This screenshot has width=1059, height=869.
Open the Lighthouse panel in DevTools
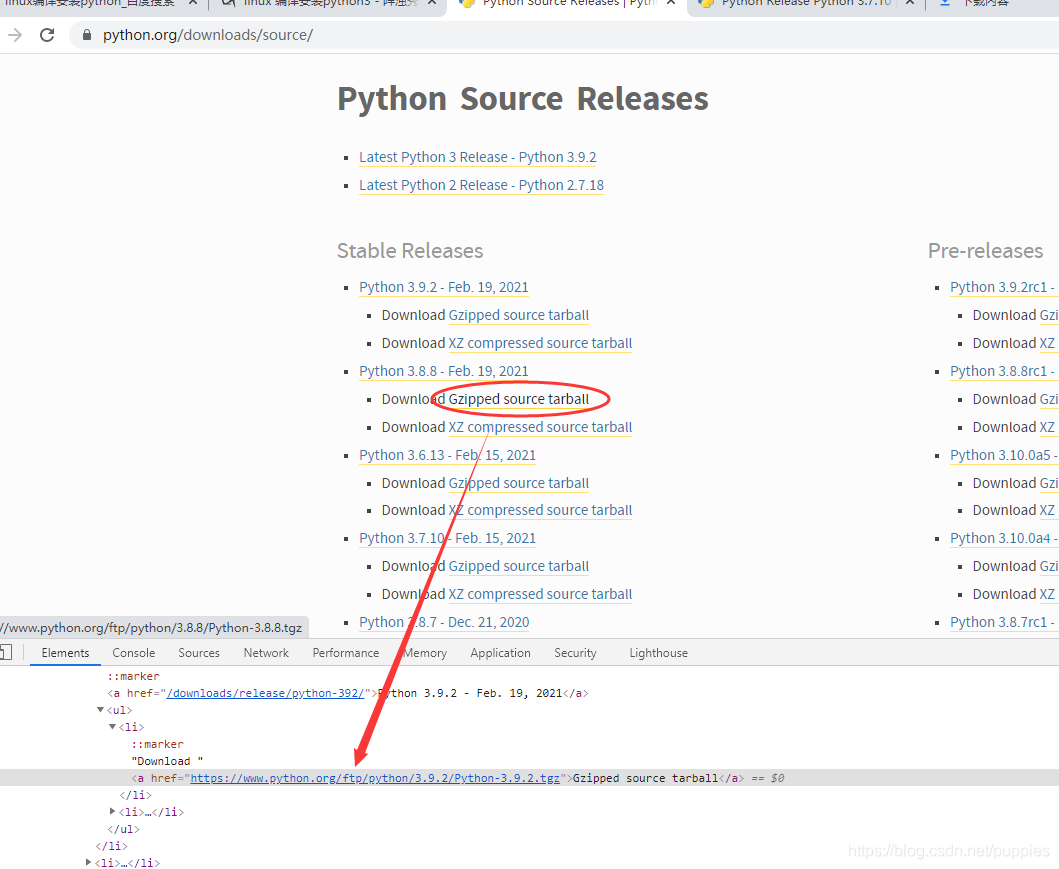point(658,652)
